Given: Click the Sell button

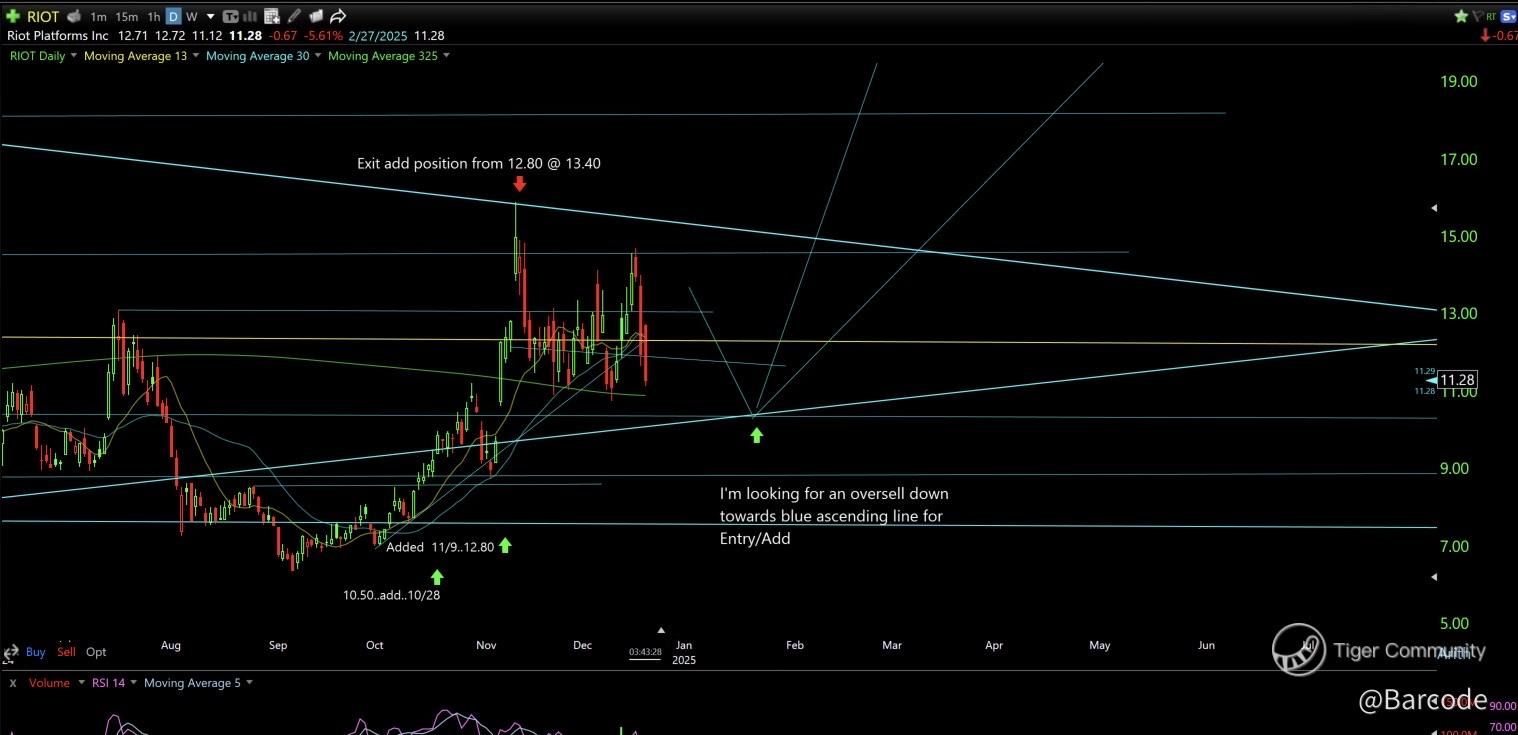Looking at the screenshot, I should [66, 652].
